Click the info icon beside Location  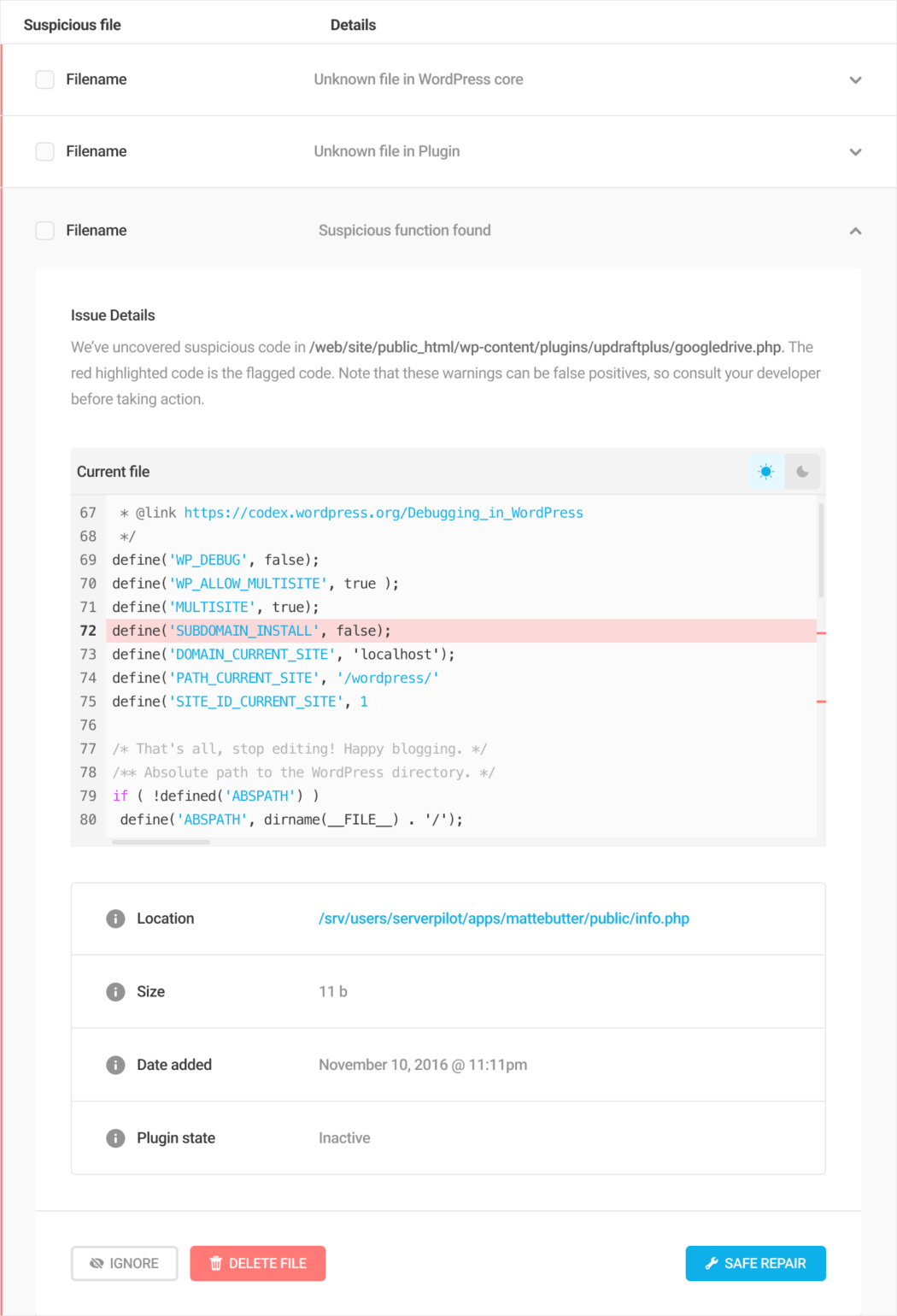(115, 919)
